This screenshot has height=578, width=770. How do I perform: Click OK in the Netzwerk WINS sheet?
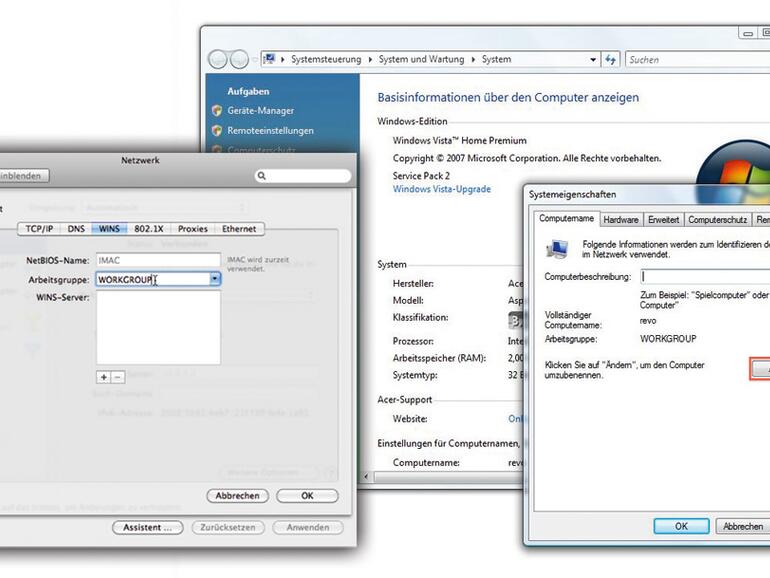tap(307, 495)
